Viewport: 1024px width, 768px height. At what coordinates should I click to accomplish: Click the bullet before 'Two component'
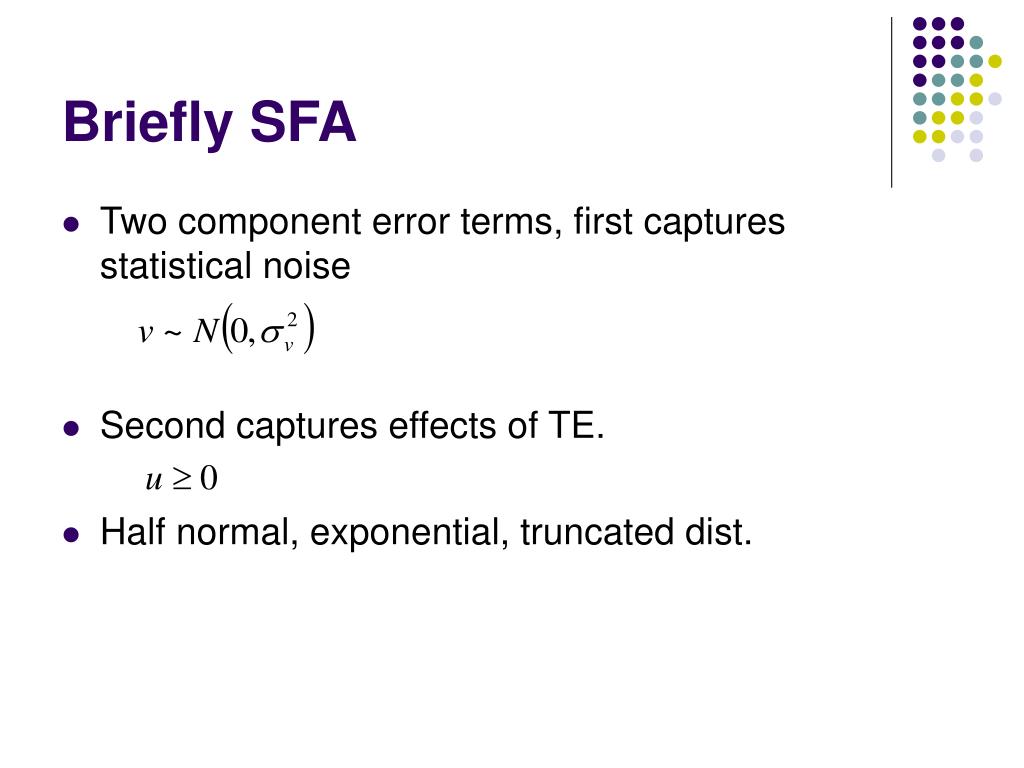[x=71, y=225]
